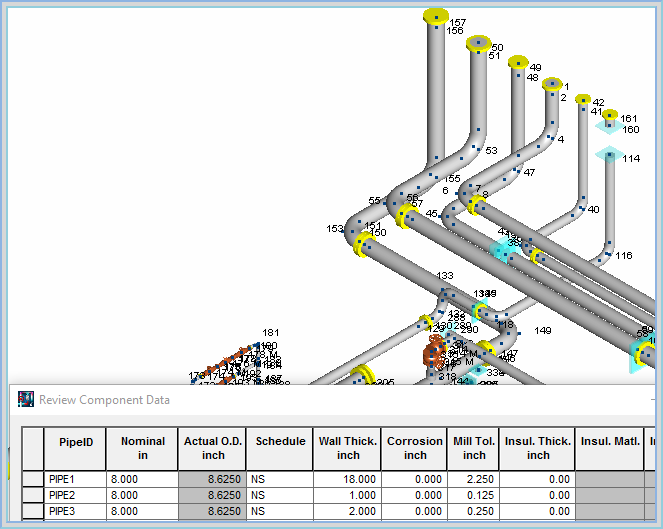Screen dimensions: 663x529
Task: Click PIPE1 mill tolerance 2.250 cell
Action: [474, 479]
